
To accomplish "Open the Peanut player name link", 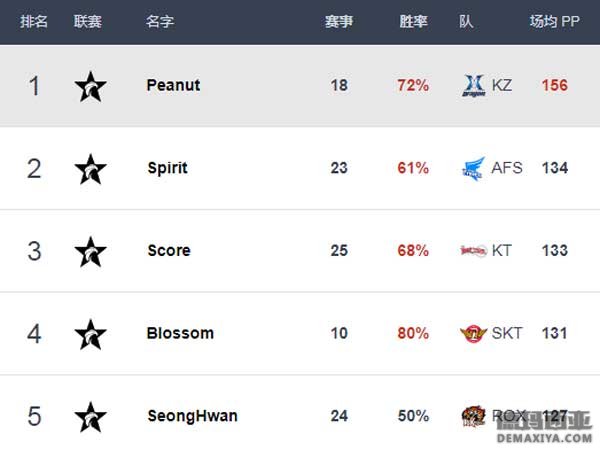I will click(173, 85).
